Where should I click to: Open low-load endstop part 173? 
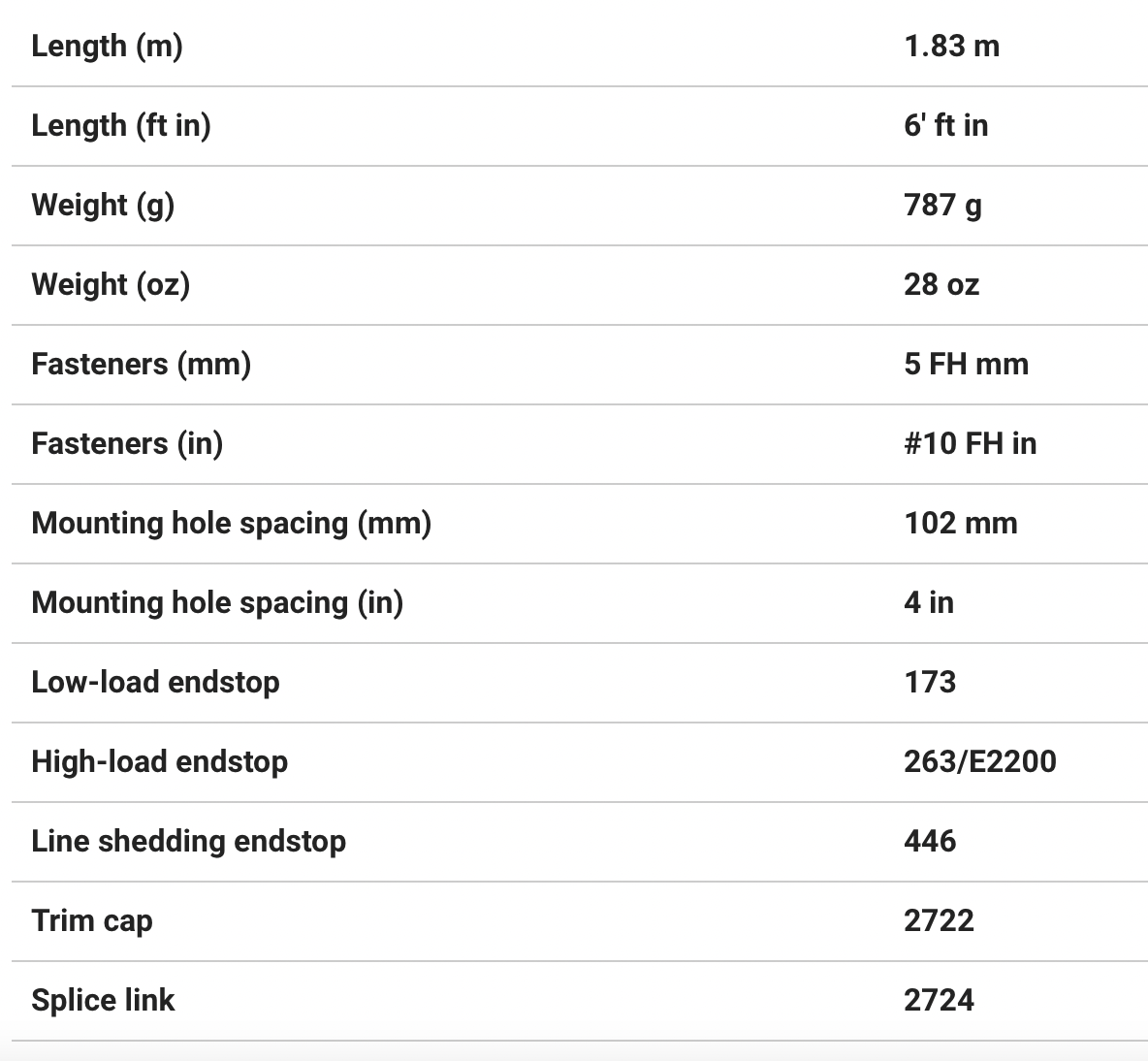[x=930, y=682]
